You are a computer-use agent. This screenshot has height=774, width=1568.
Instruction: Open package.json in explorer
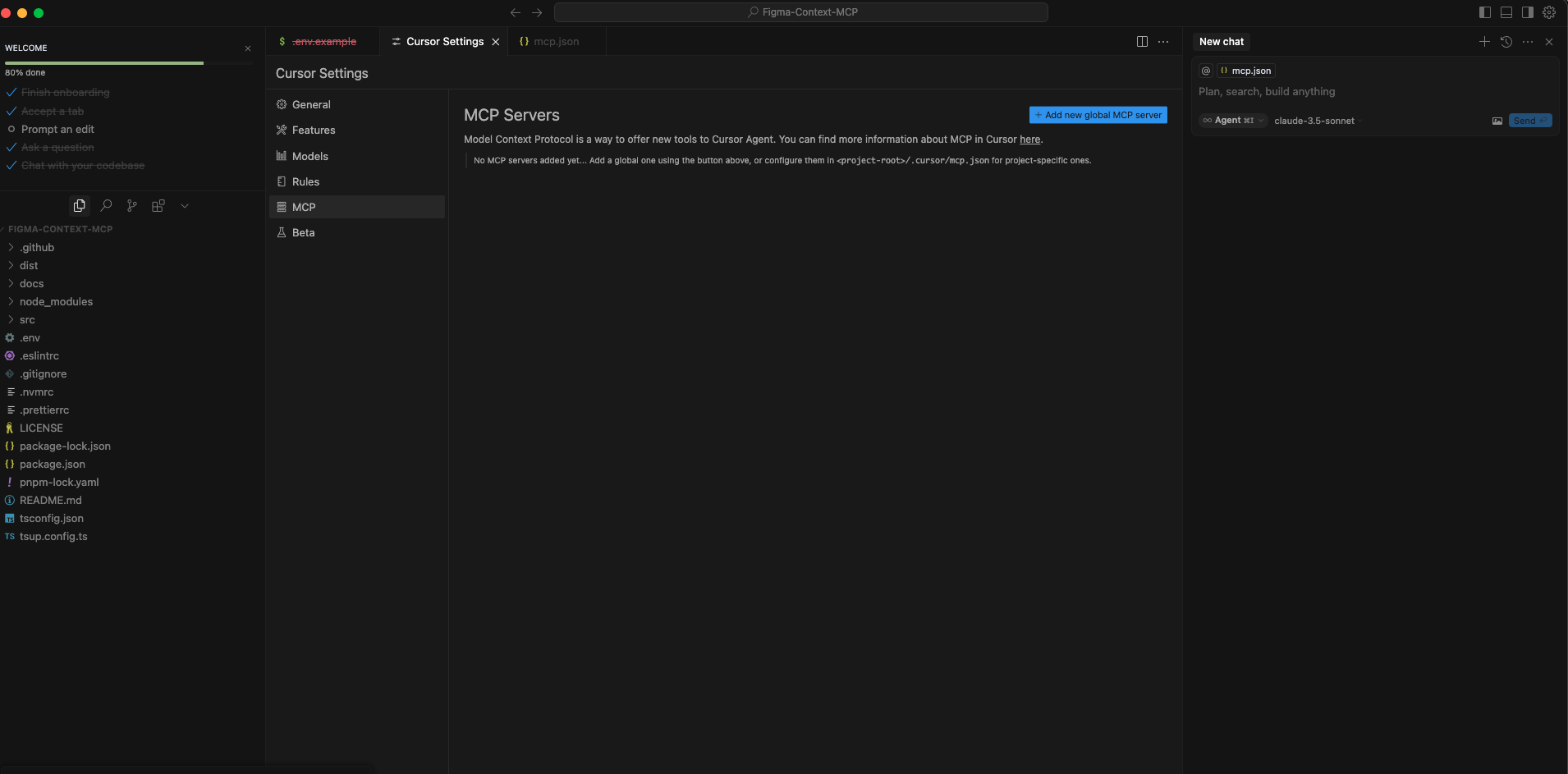click(132, 465)
